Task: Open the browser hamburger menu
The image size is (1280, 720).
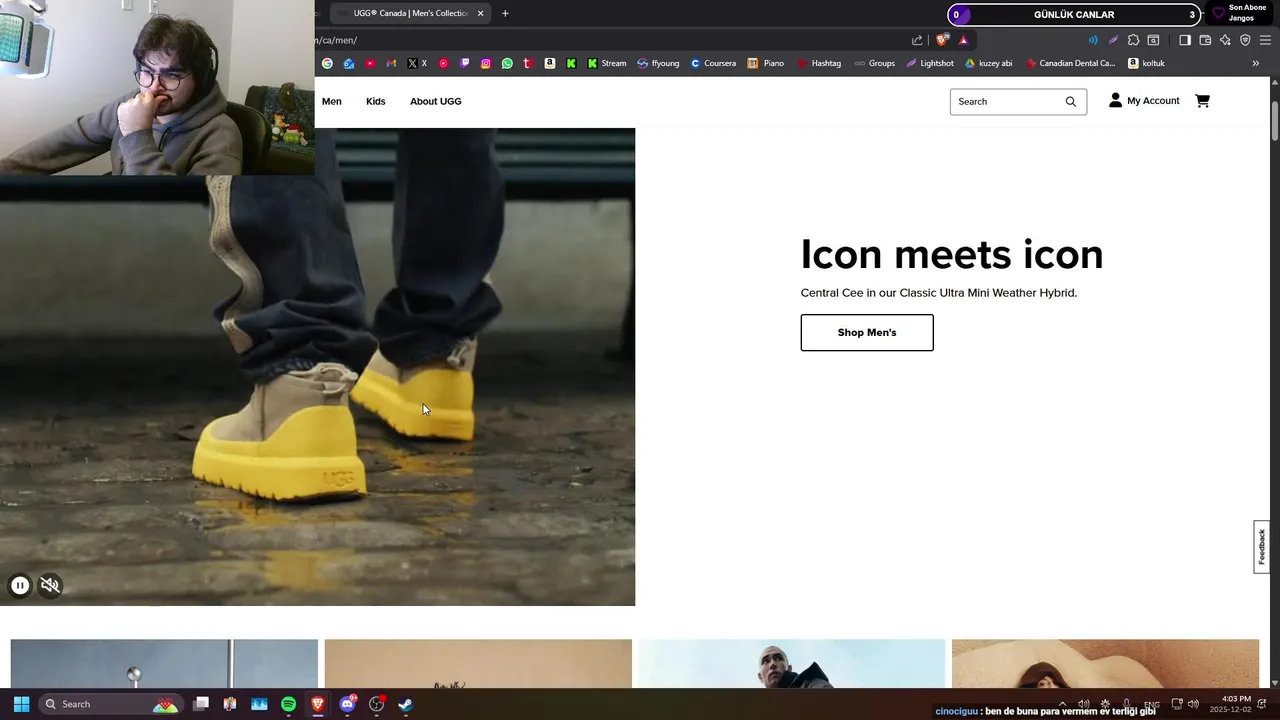Action: coord(1265,40)
